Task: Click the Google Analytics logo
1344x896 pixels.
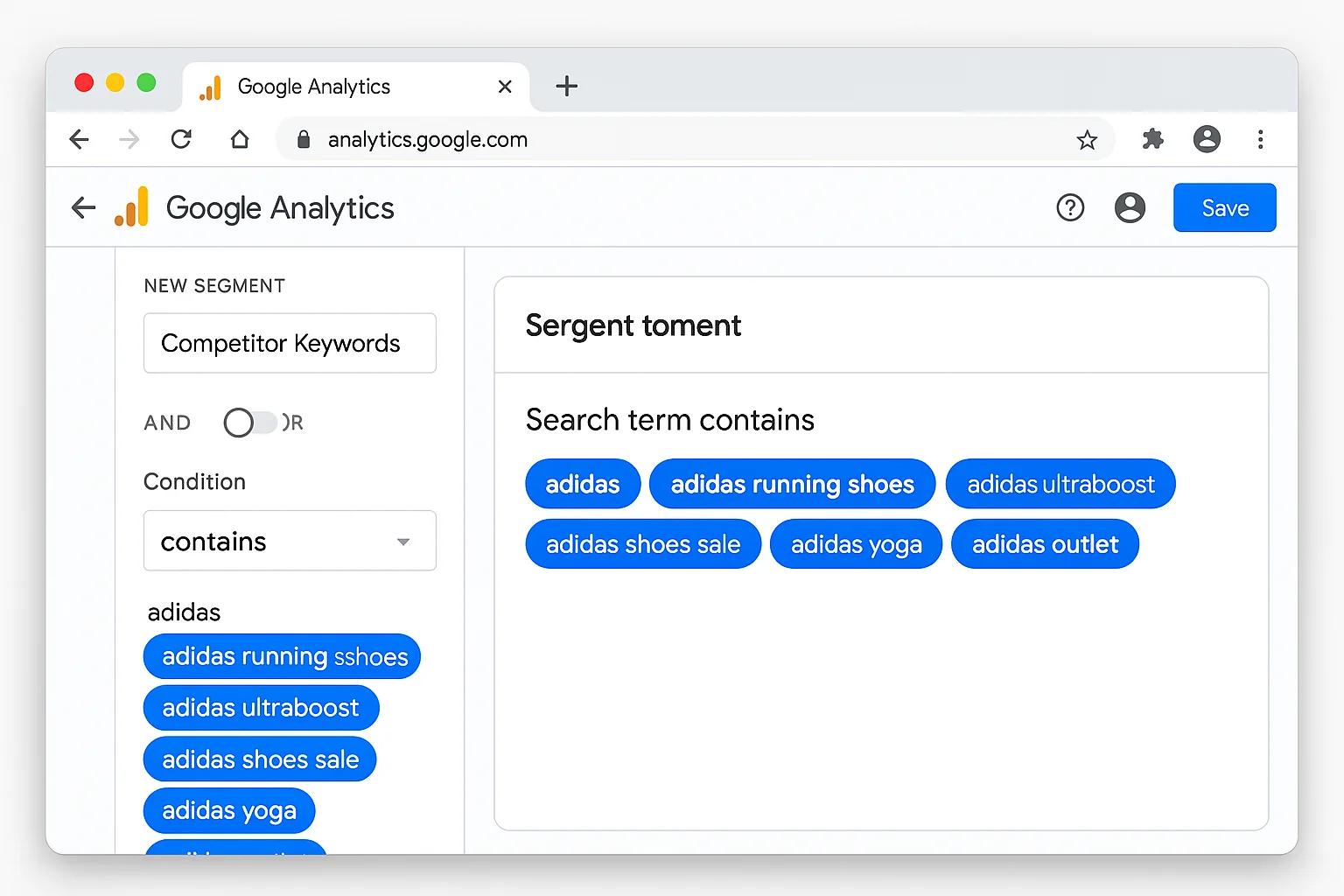Action: 132,207
